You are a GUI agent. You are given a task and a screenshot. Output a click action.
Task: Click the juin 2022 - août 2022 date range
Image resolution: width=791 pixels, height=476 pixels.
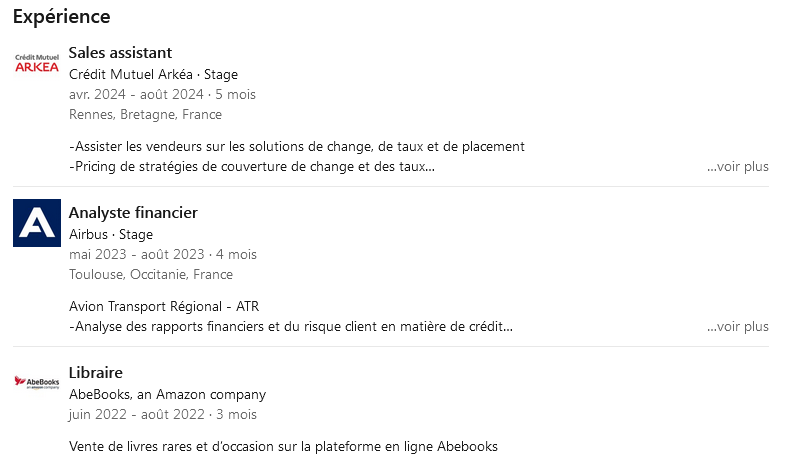[x=137, y=414]
